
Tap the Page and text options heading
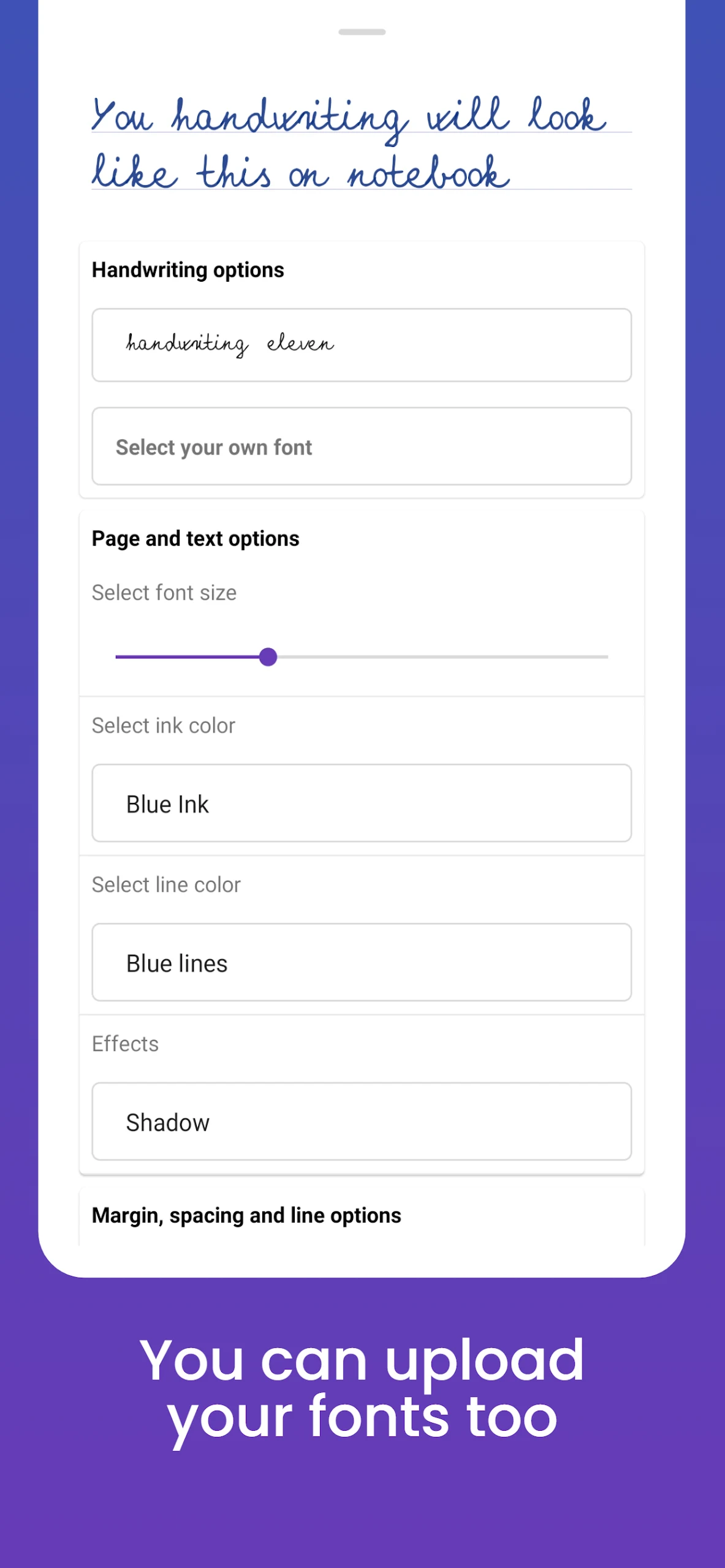(x=195, y=538)
